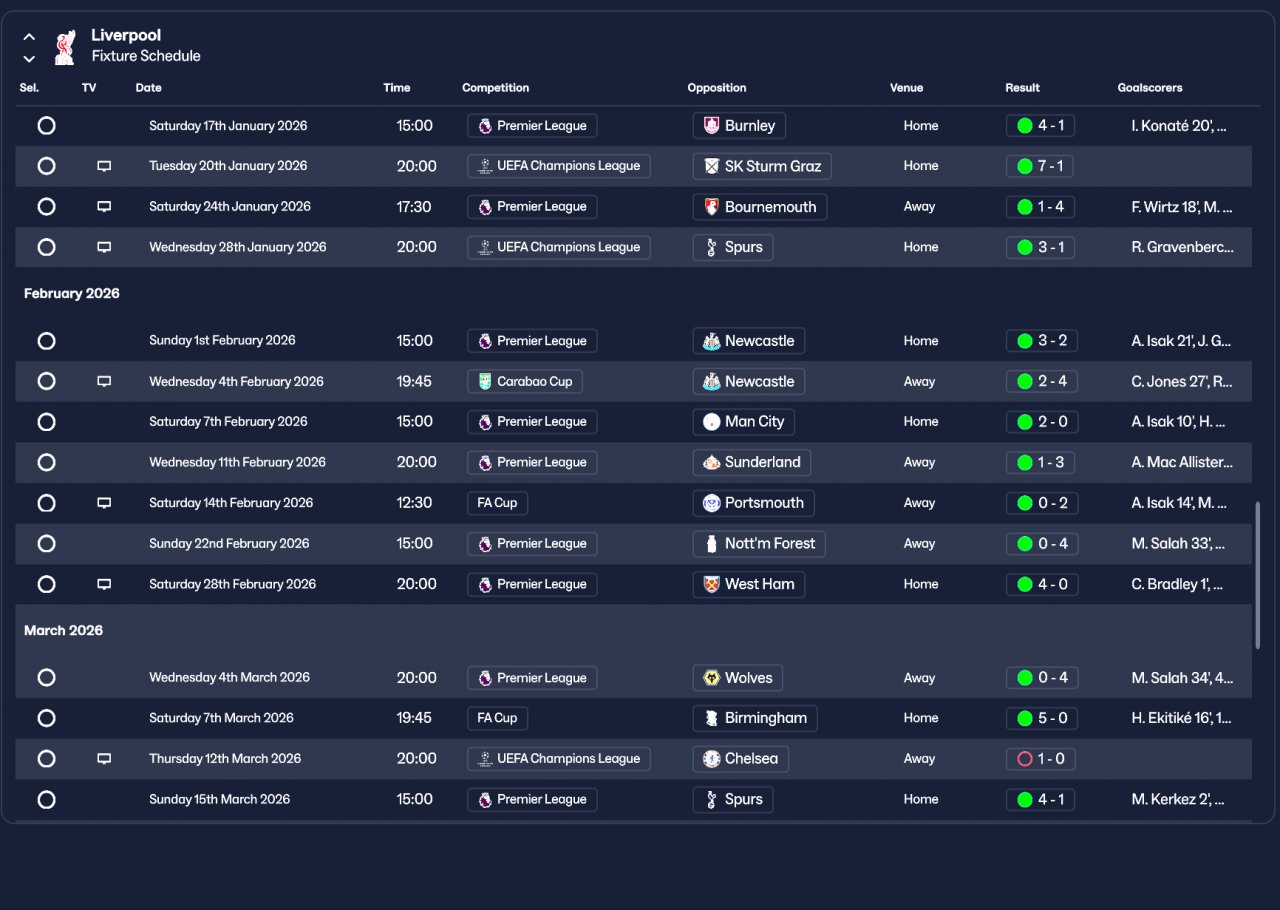This screenshot has width=1280, height=910.
Task: Sort by the Venue column header
Action: [907, 88]
